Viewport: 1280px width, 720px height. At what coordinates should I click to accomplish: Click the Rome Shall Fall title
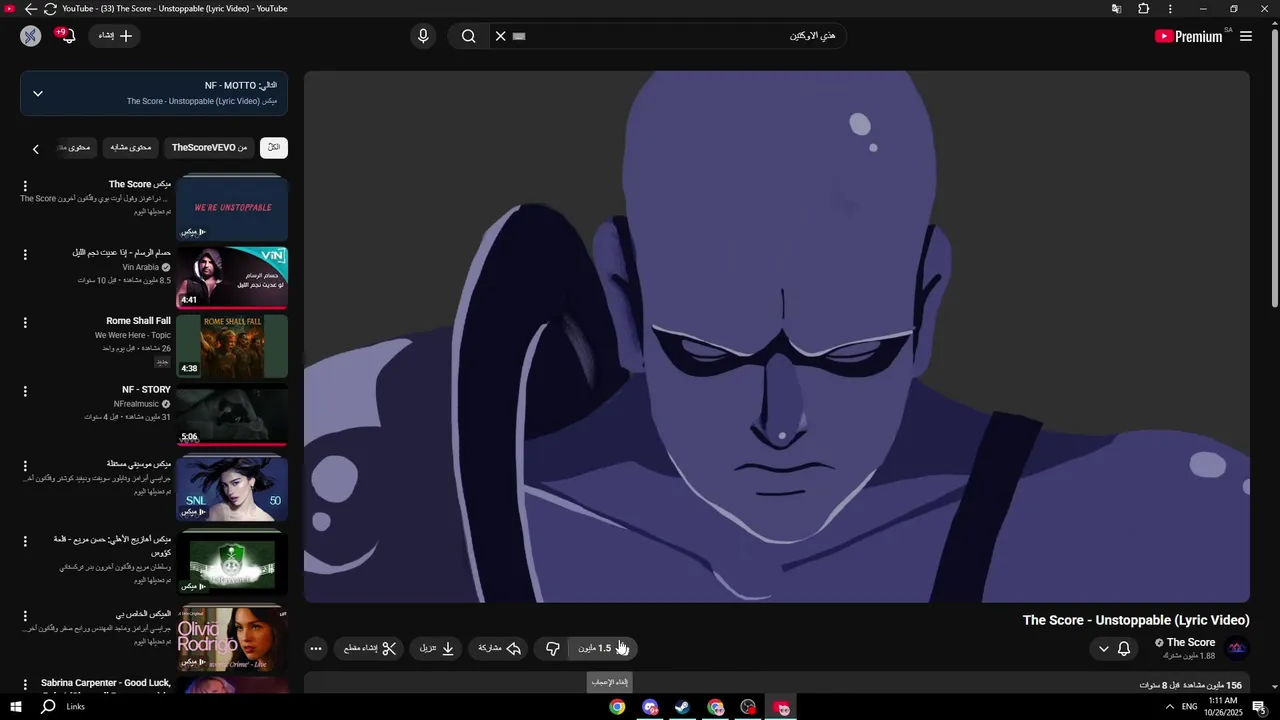138,321
